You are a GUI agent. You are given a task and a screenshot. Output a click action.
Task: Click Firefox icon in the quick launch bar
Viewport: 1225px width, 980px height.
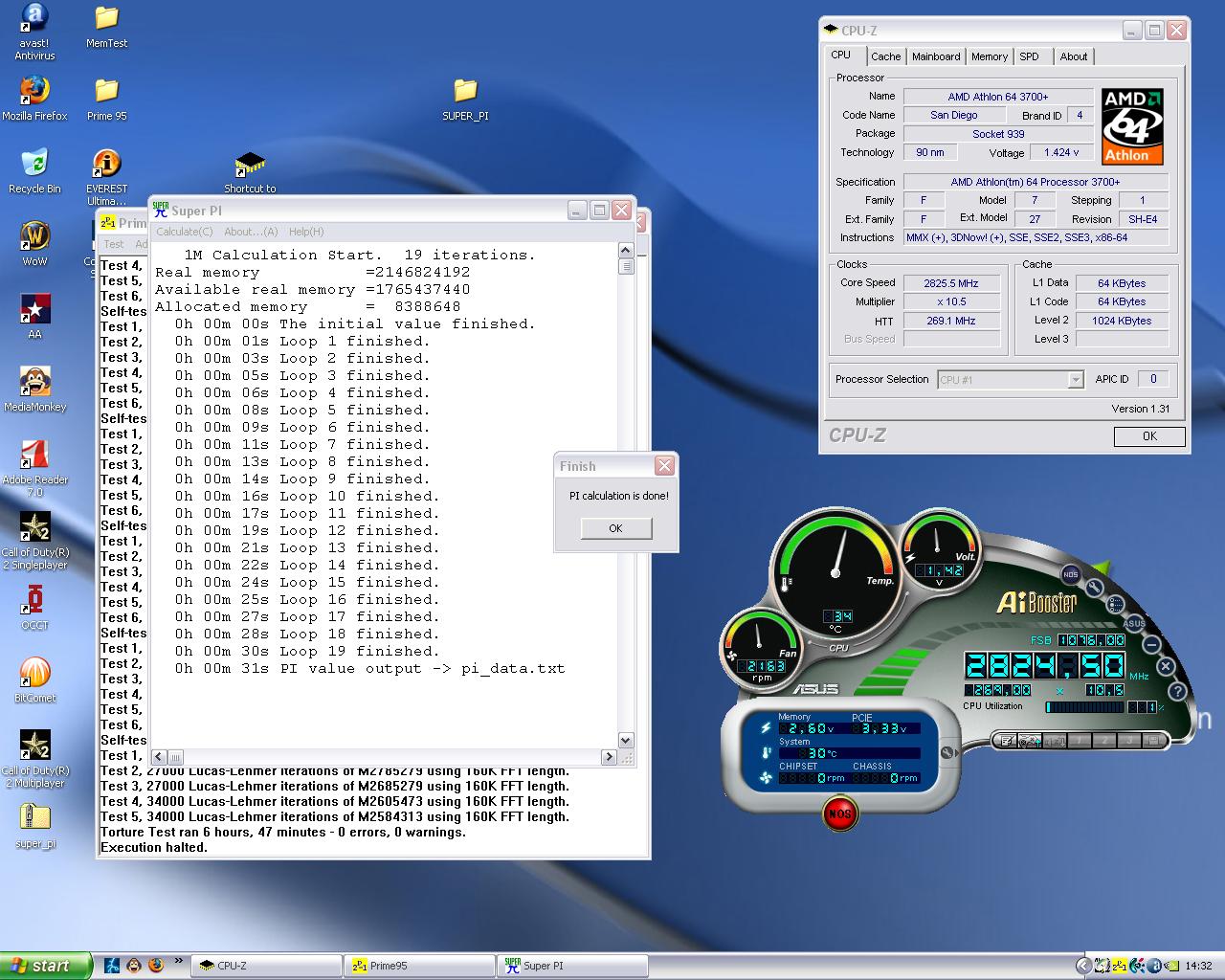[156, 965]
